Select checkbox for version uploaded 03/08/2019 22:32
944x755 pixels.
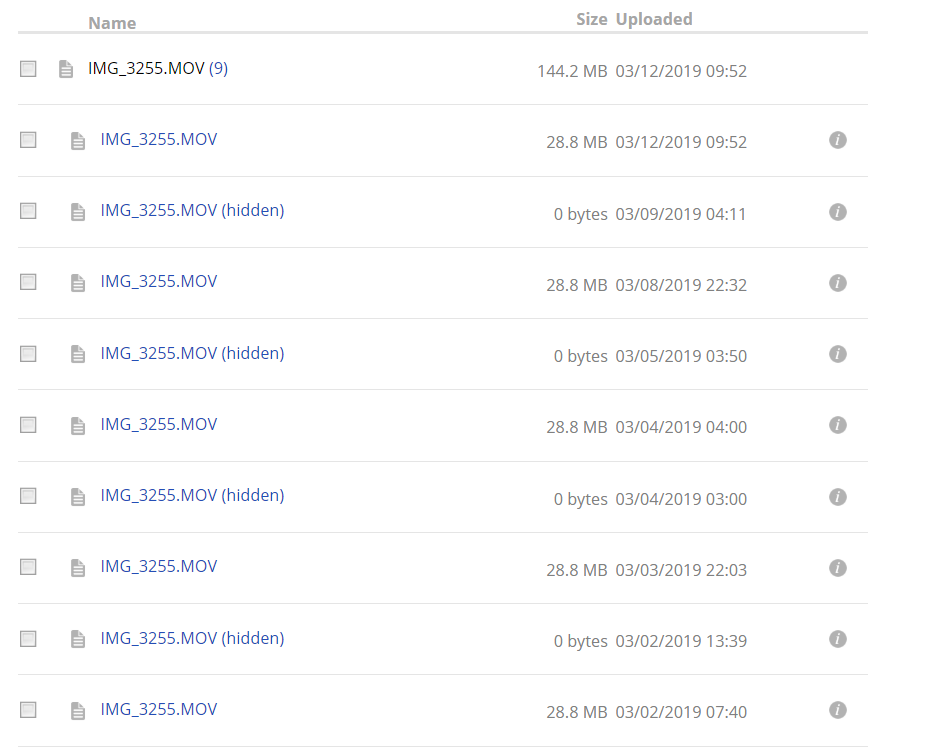click(x=28, y=283)
